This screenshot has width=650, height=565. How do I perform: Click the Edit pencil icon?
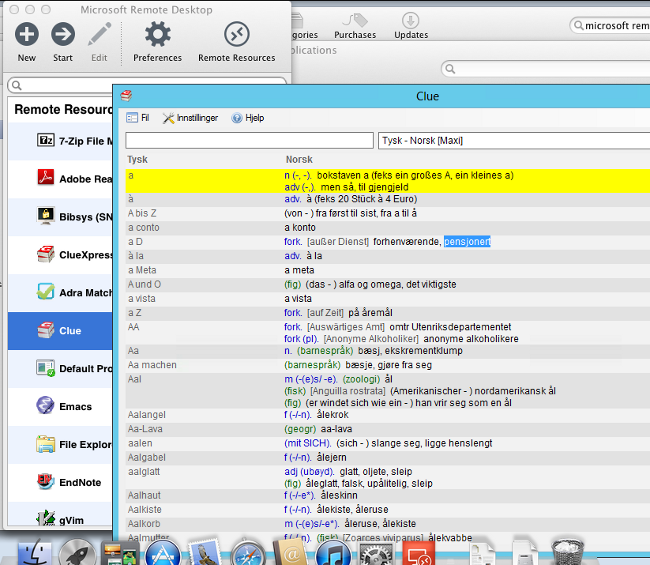[x=99, y=34]
